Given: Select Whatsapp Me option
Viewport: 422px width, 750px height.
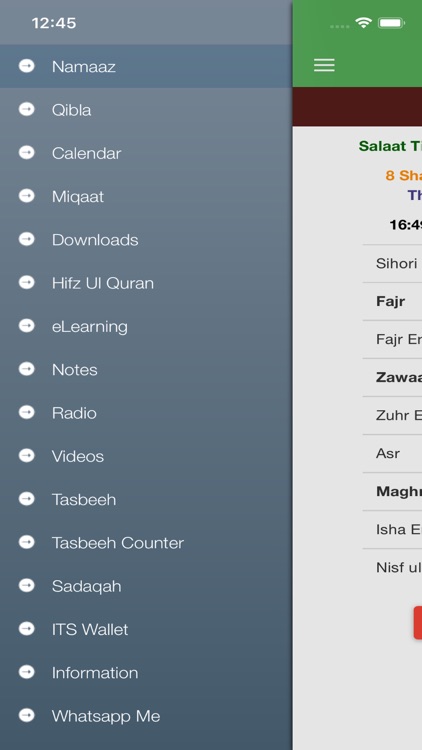Looking at the screenshot, I should (x=146, y=716).
